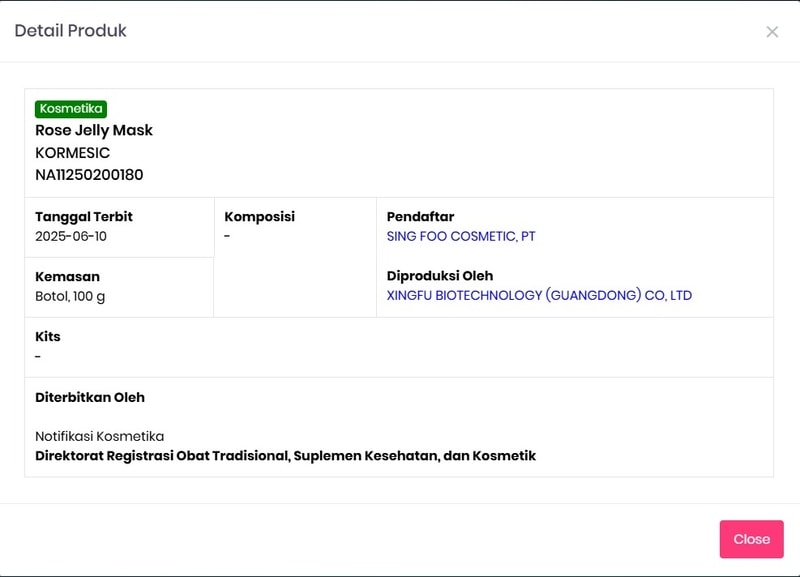Click the Pendaftar heading
The image size is (800, 577).
click(420, 217)
